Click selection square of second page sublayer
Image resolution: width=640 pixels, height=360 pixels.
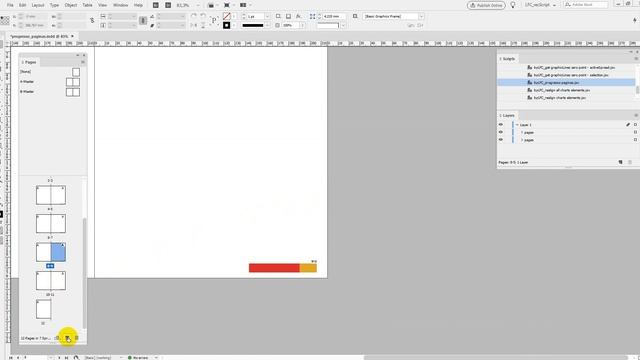635,140
